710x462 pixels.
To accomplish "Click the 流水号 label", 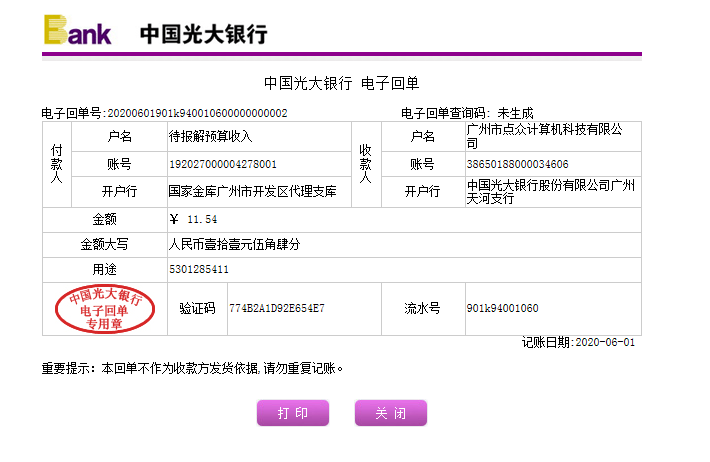I will (x=422, y=308).
